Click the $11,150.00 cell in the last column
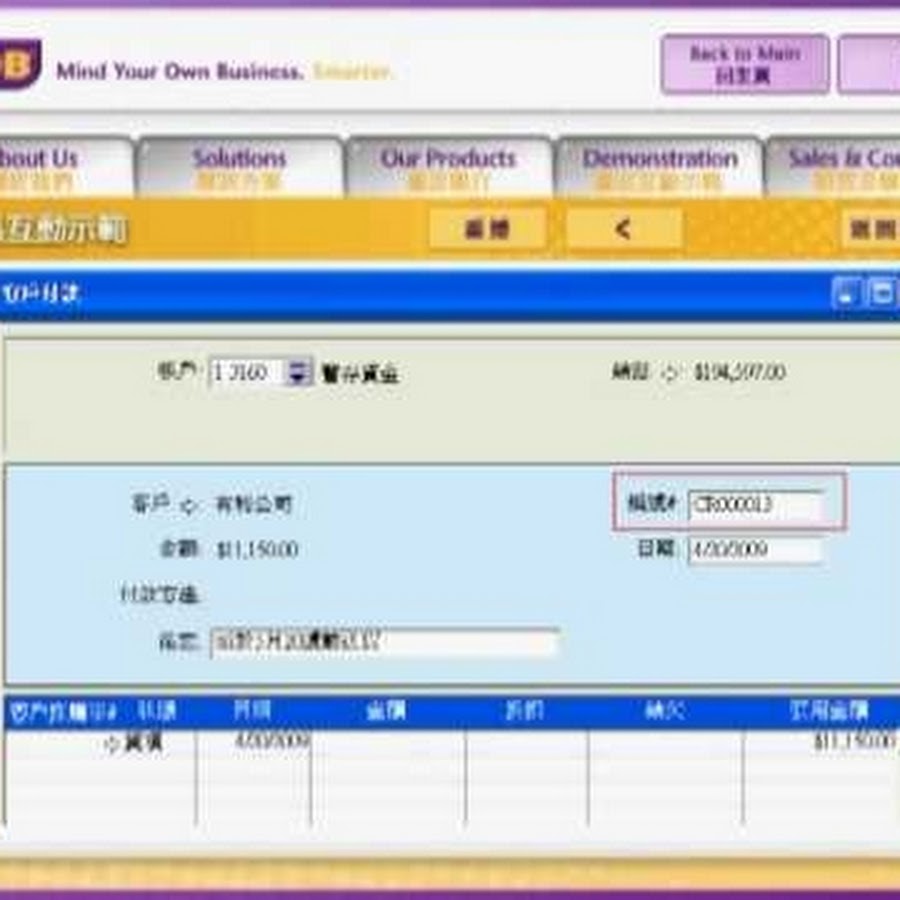This screenshot has height=900, width=900. tap(854, 742)
